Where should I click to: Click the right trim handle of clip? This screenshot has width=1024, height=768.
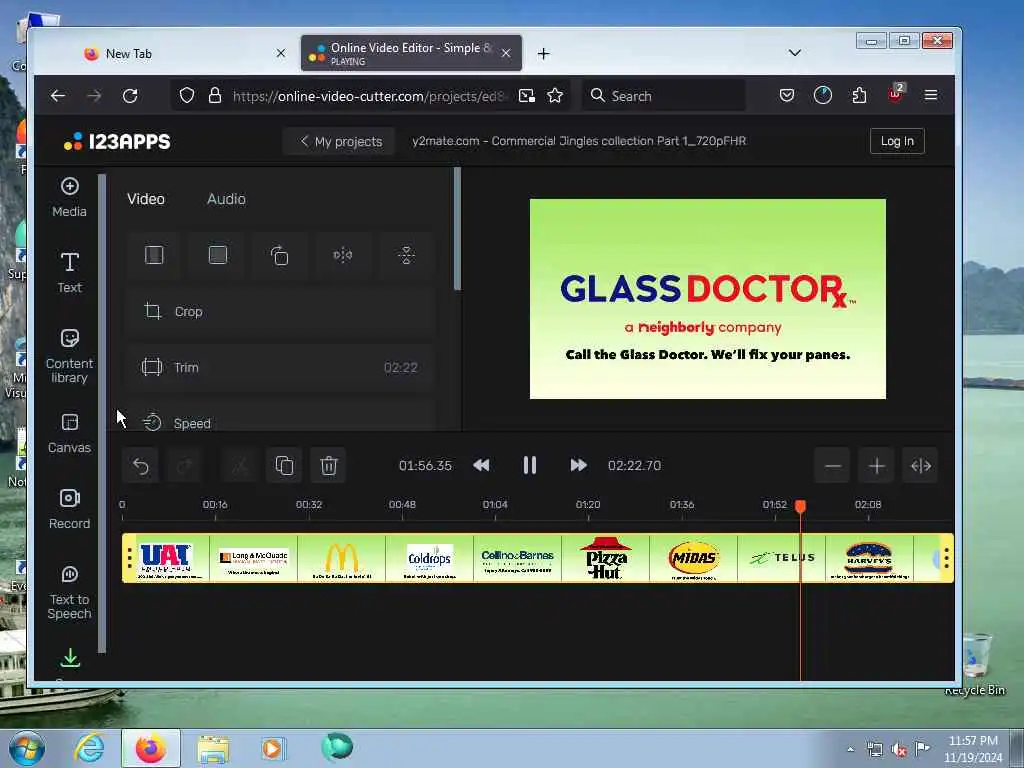pos(947,558)
